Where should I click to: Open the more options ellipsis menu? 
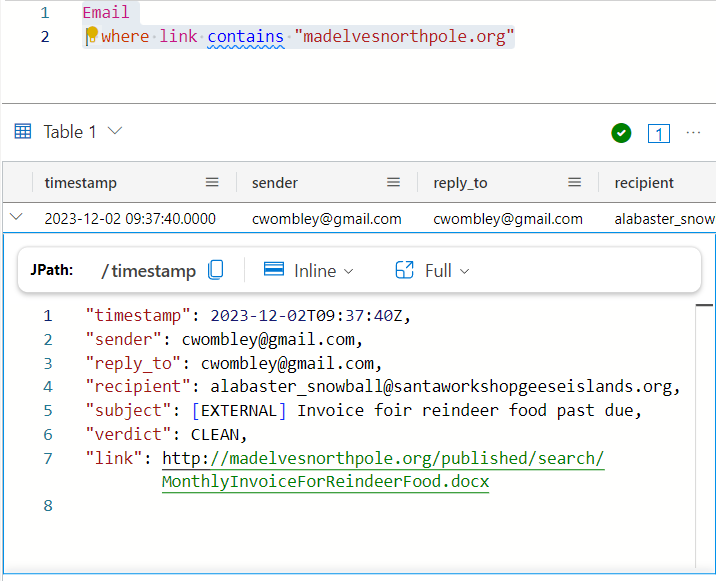click(693, 133)
